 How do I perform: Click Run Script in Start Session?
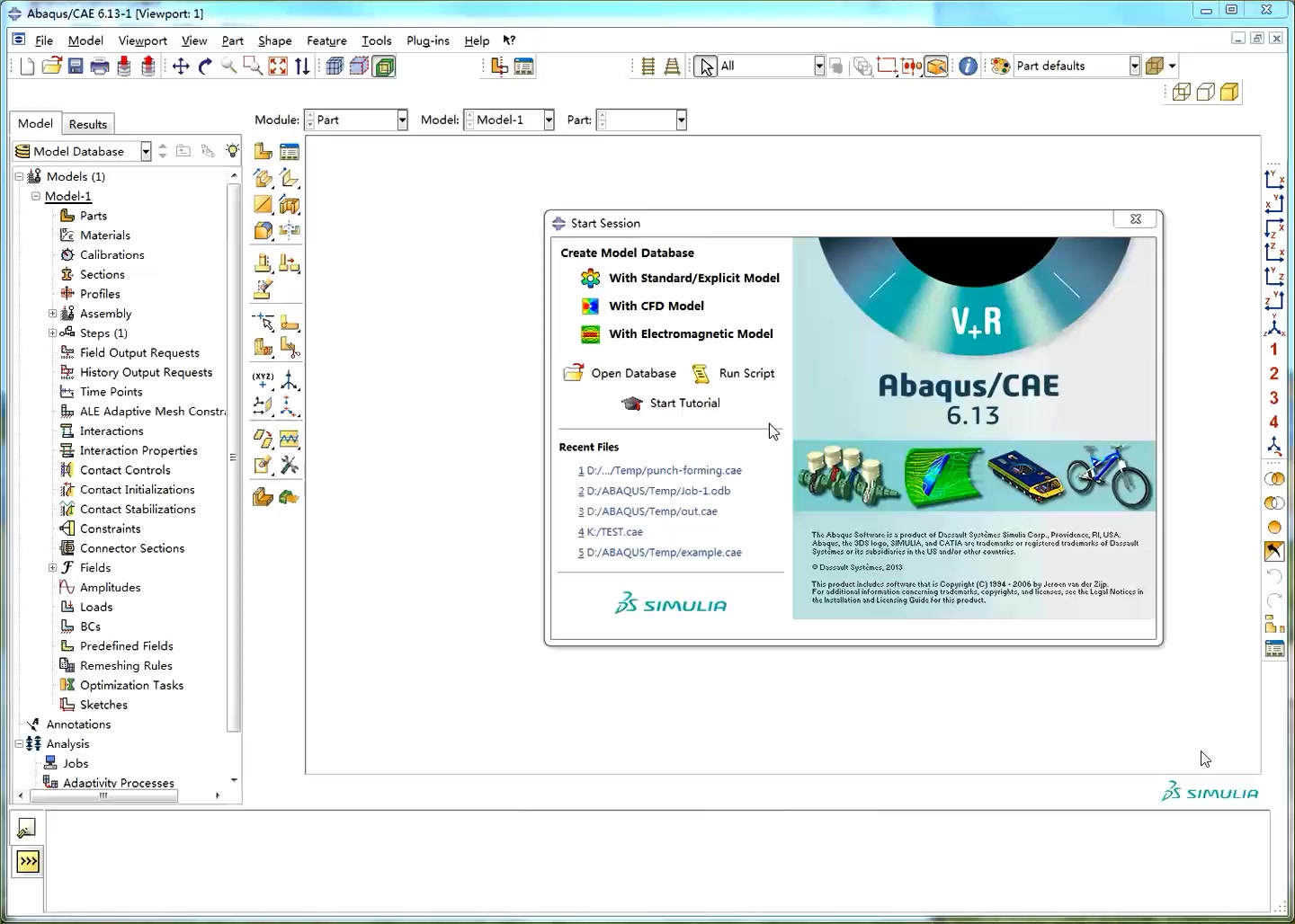tap(733, 373)
